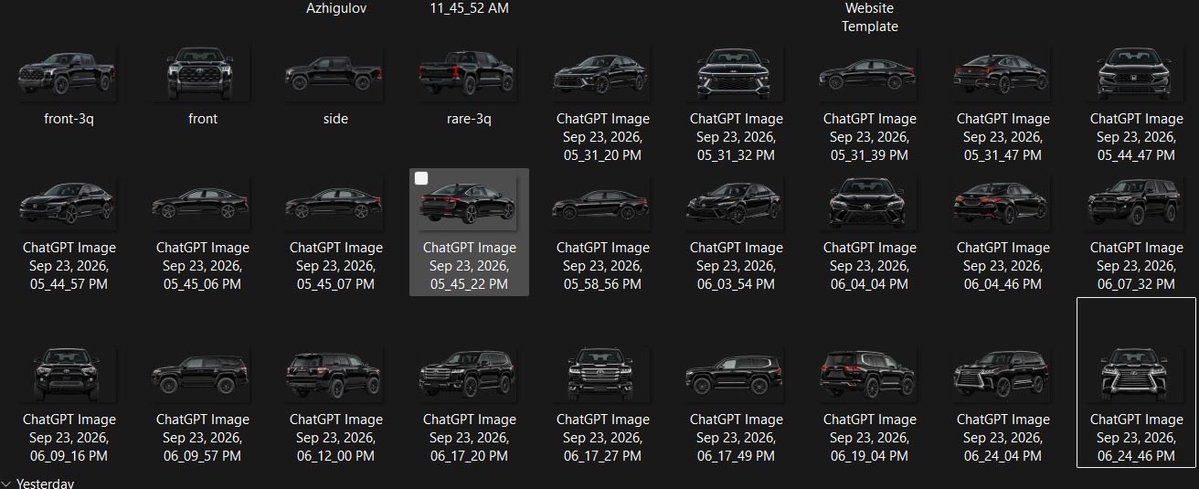Collapse the Yesterday group chevron

(6, 484)
